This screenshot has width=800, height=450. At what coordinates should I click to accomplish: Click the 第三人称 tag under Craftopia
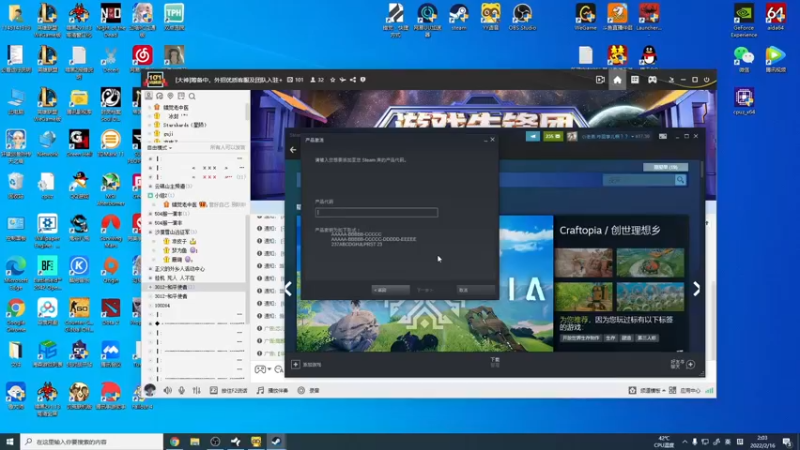tap(646, 338)
